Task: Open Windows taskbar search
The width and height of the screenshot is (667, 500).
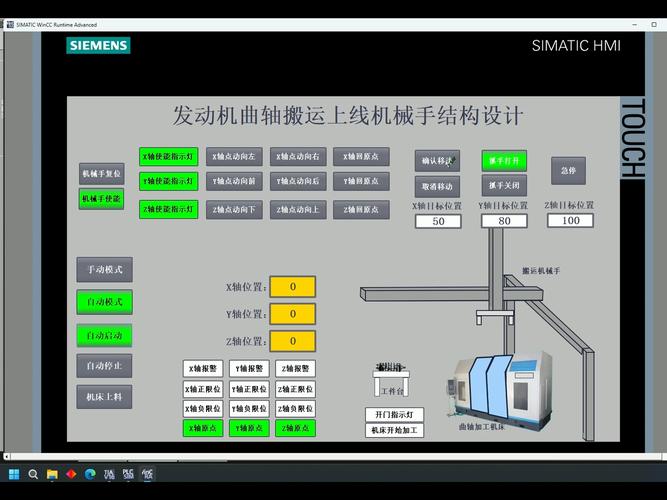Action: pos(33,474)
